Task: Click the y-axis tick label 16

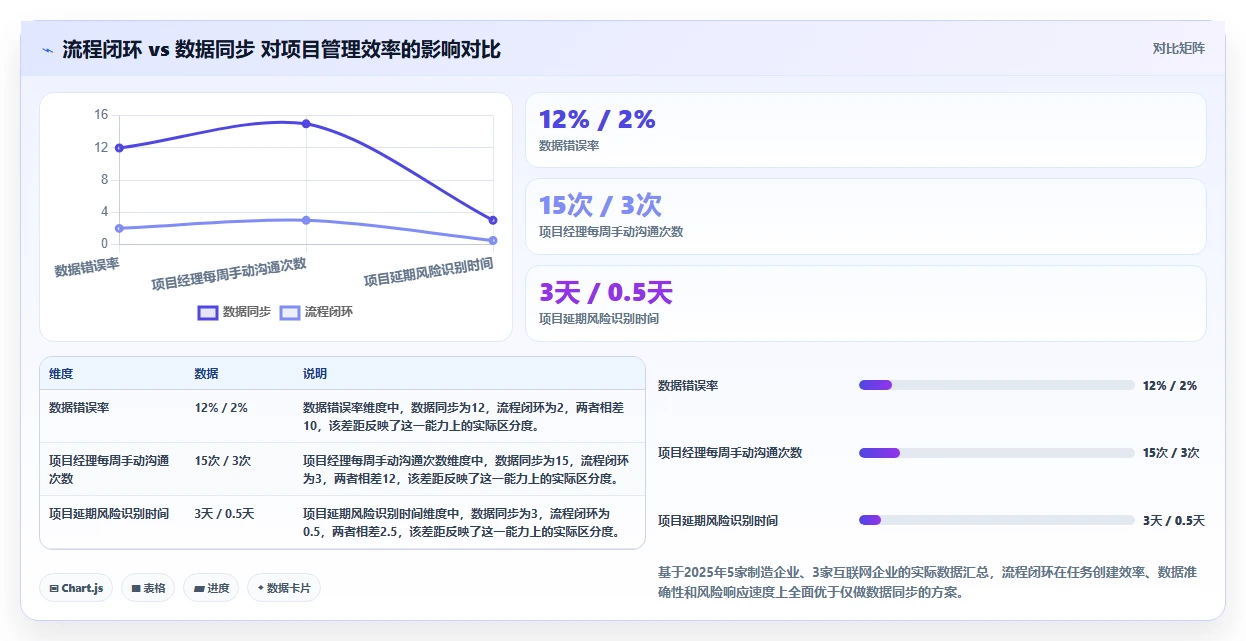Action: (101, 115)
